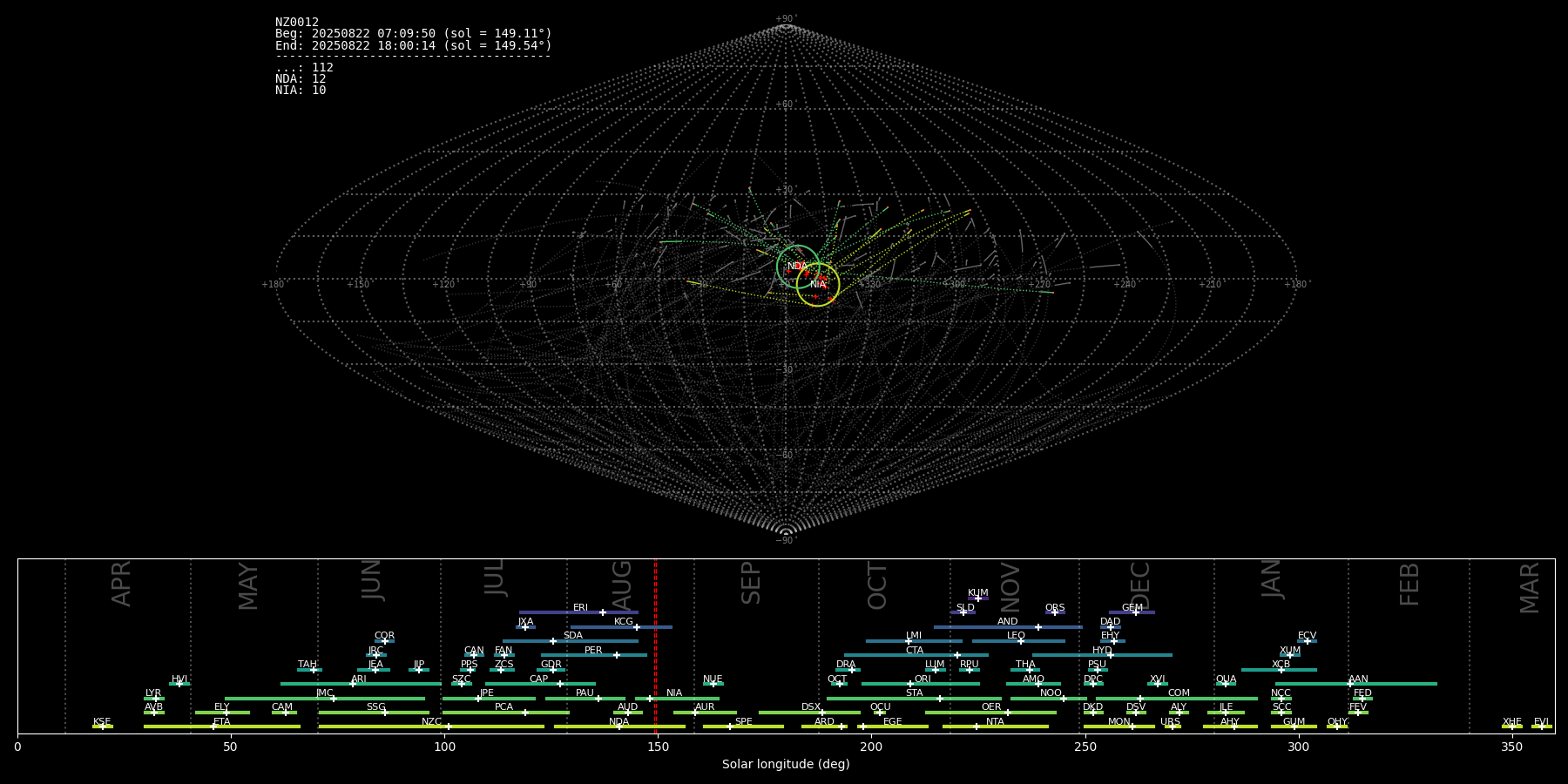Click the SPE shower label
This screenshot has height=784, width=1568.
point(743,722)
